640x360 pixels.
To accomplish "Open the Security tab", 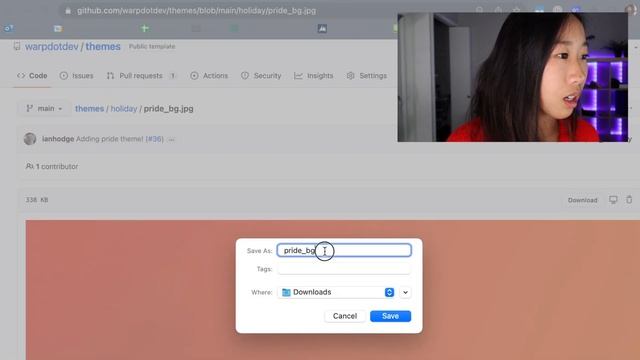I will tap(261, 76).
